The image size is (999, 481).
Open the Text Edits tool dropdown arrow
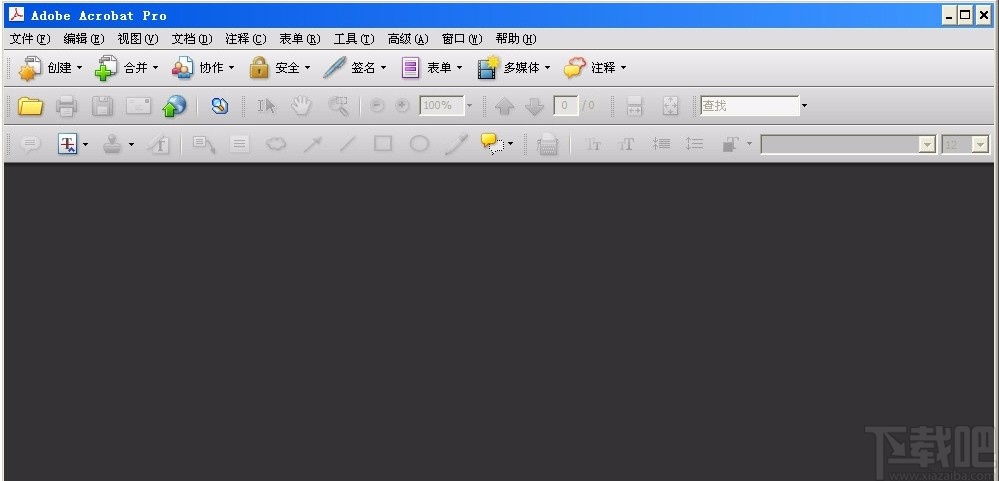[85, 145]
